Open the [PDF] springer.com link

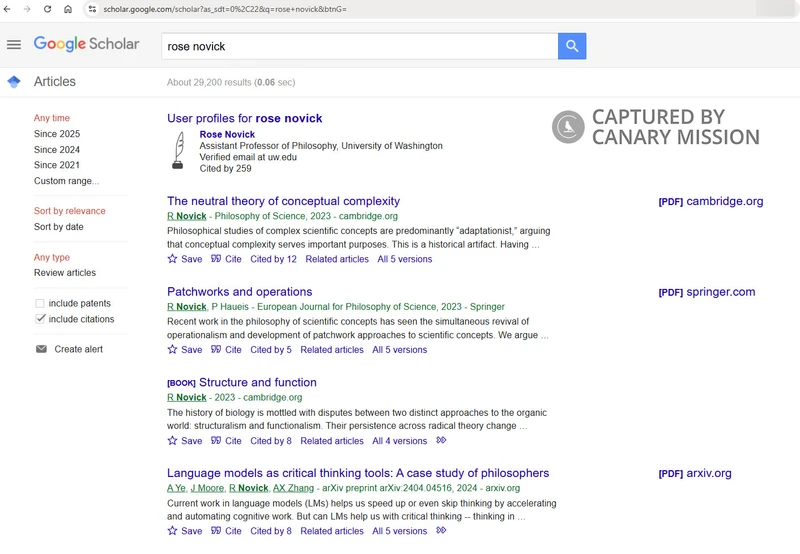coord(707,292)
